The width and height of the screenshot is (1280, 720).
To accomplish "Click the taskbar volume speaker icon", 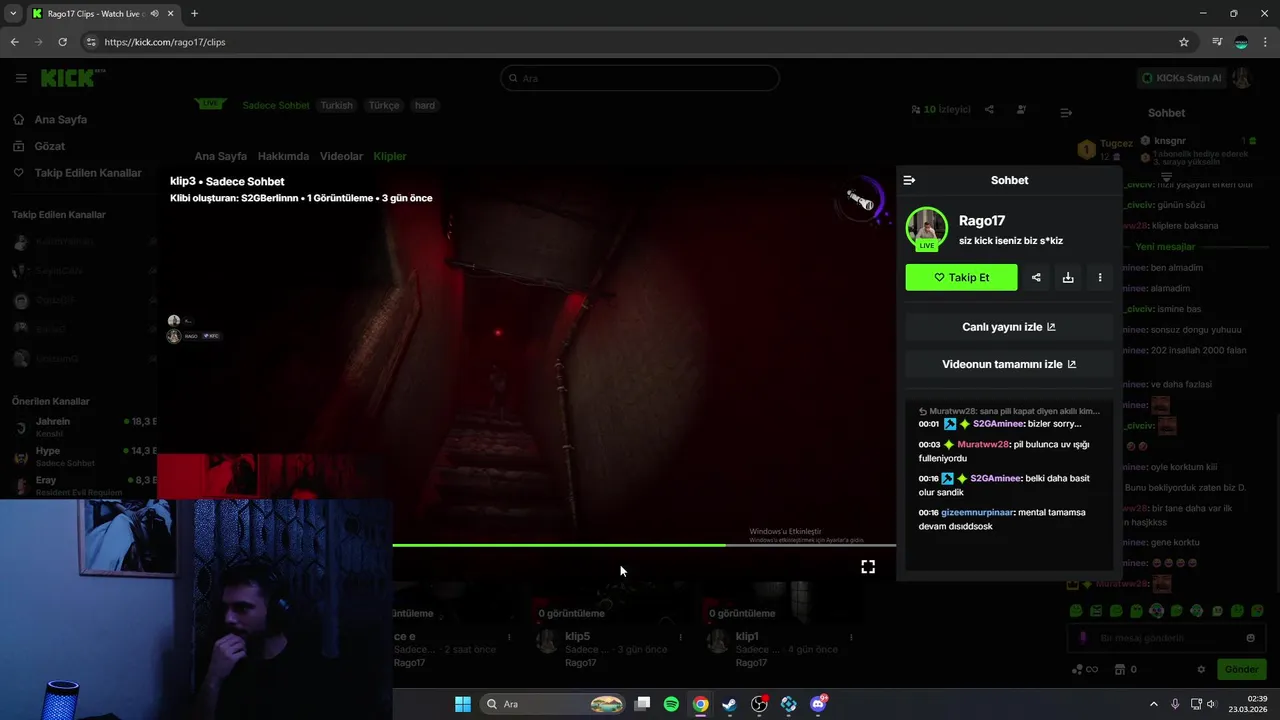I will [x=1210, y=704].
